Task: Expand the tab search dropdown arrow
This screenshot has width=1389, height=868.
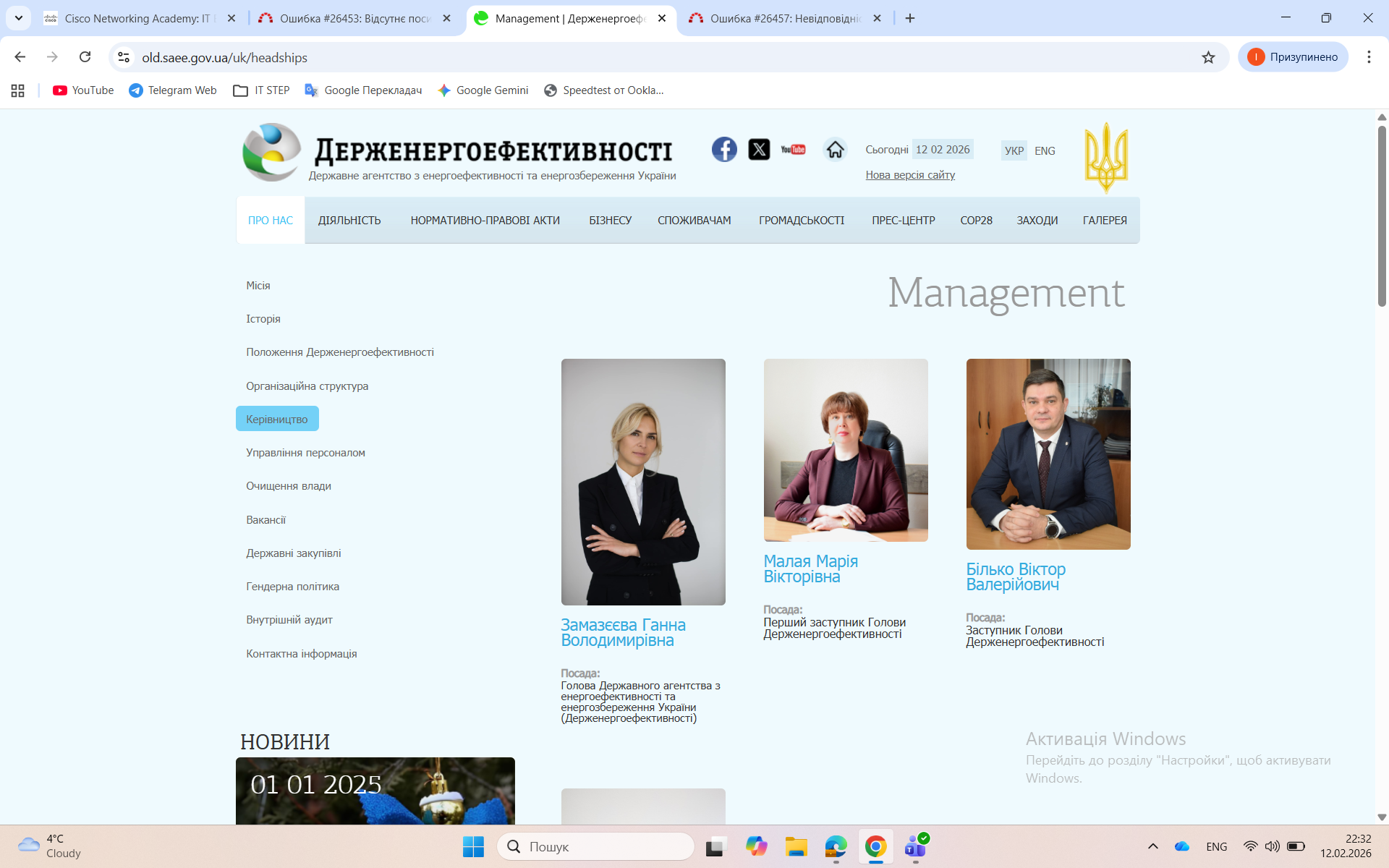Action: 19,18
